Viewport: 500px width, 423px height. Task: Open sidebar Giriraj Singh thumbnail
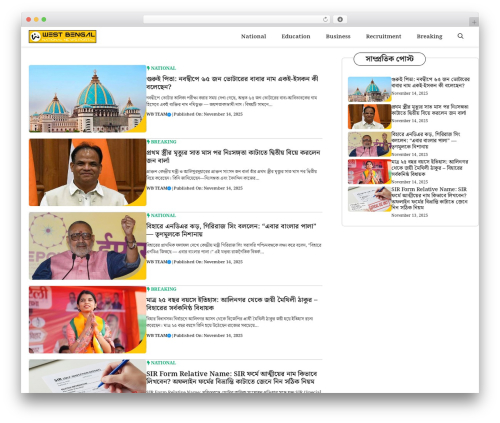tap(370, 144)
